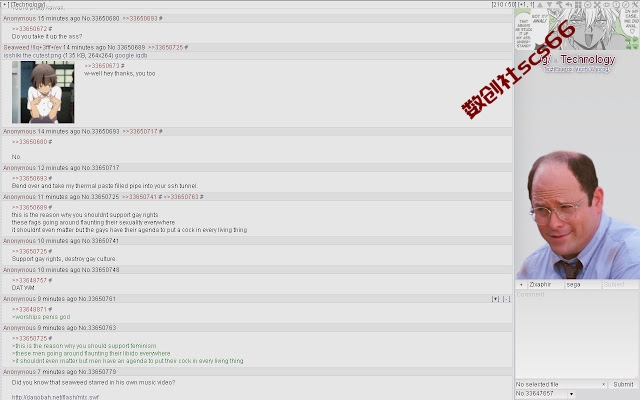The height and width of the screenshot is (400, 640).
Task: Click the # icon after backlink >>33650717
Action: pos(160,131)
